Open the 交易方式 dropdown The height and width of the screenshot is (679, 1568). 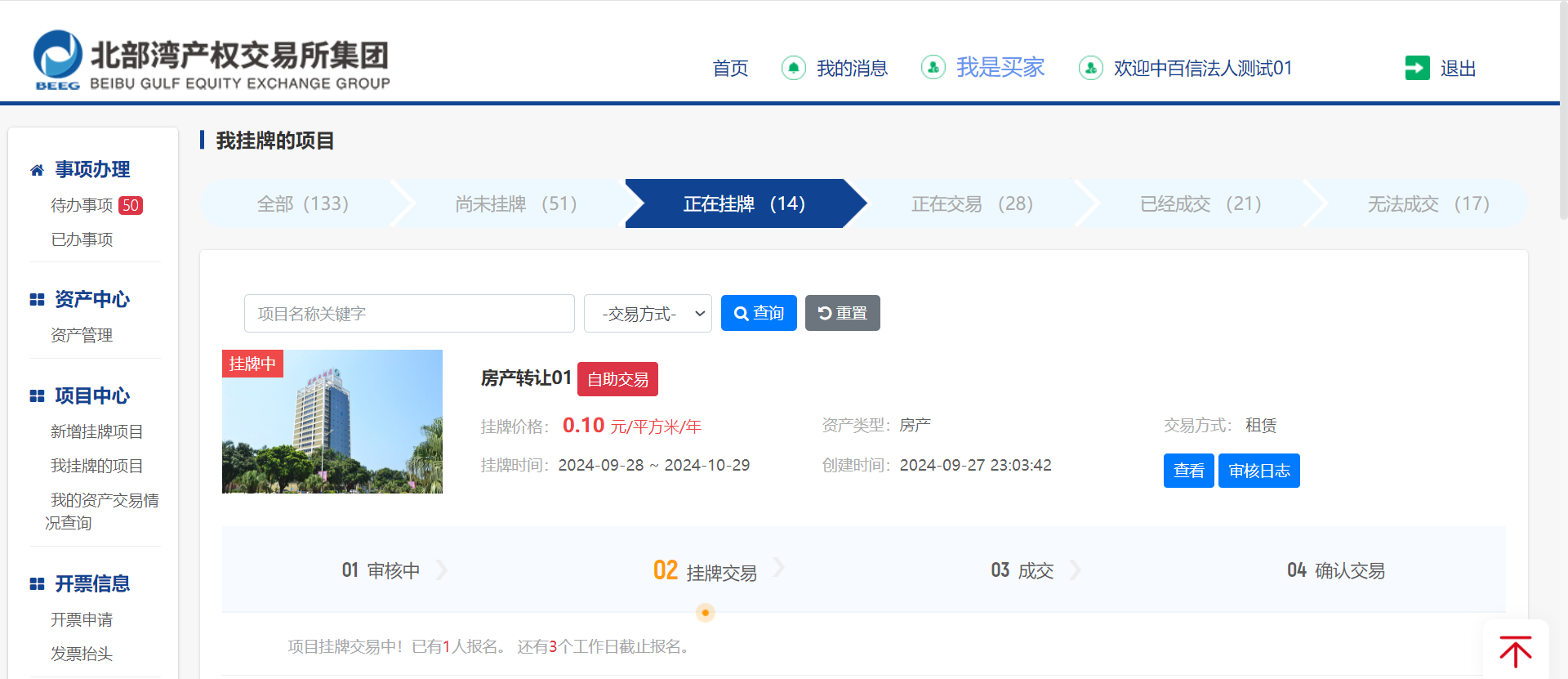point(648,314)
